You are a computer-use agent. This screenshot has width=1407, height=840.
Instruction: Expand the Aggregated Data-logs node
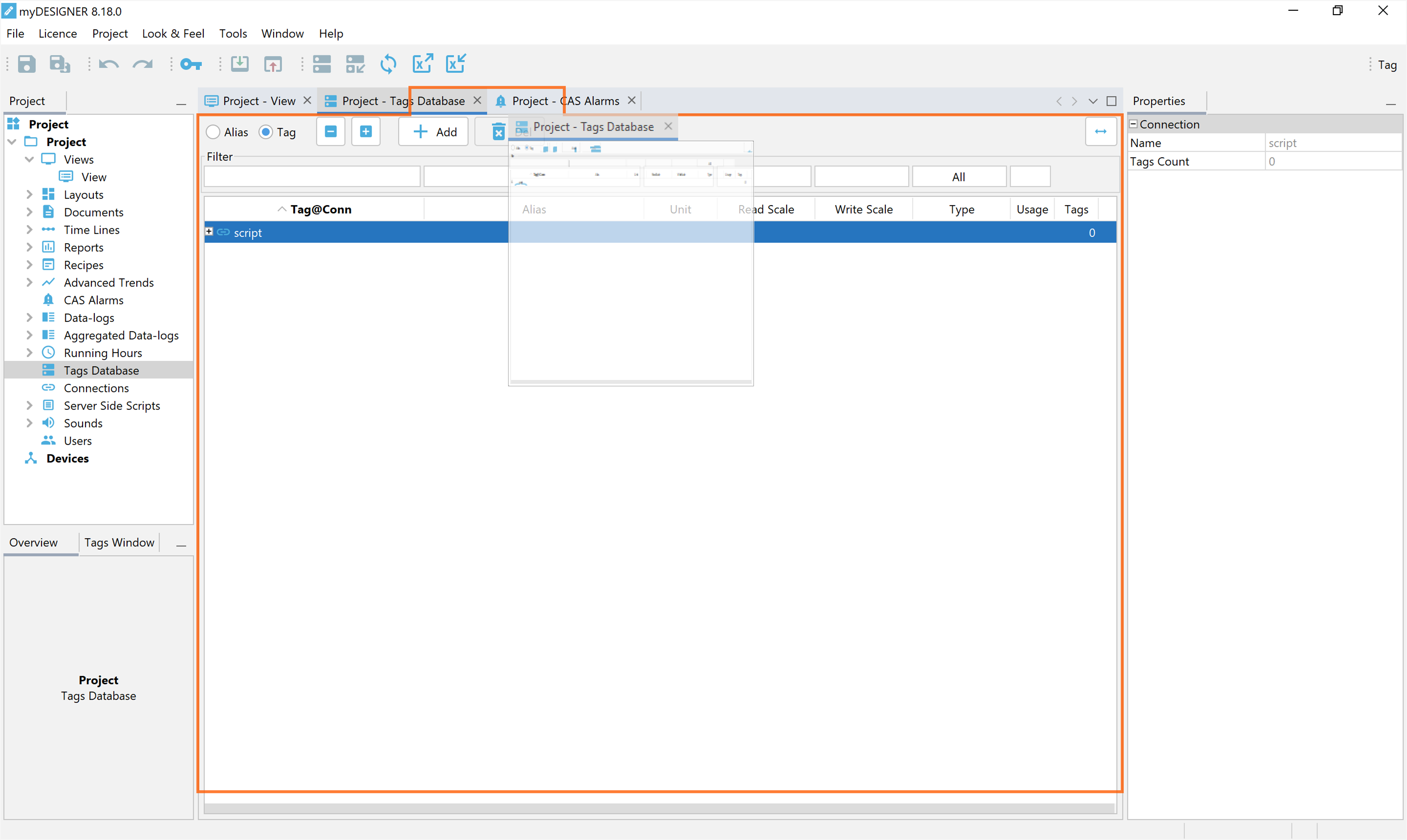pos(29,335)
